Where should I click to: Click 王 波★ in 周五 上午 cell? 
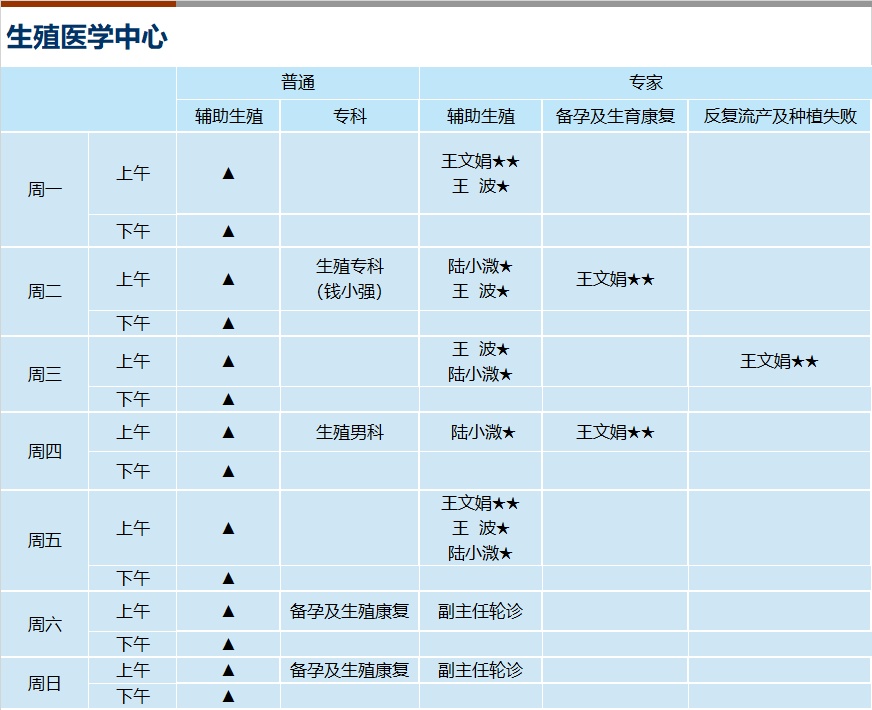click(480, 528)
